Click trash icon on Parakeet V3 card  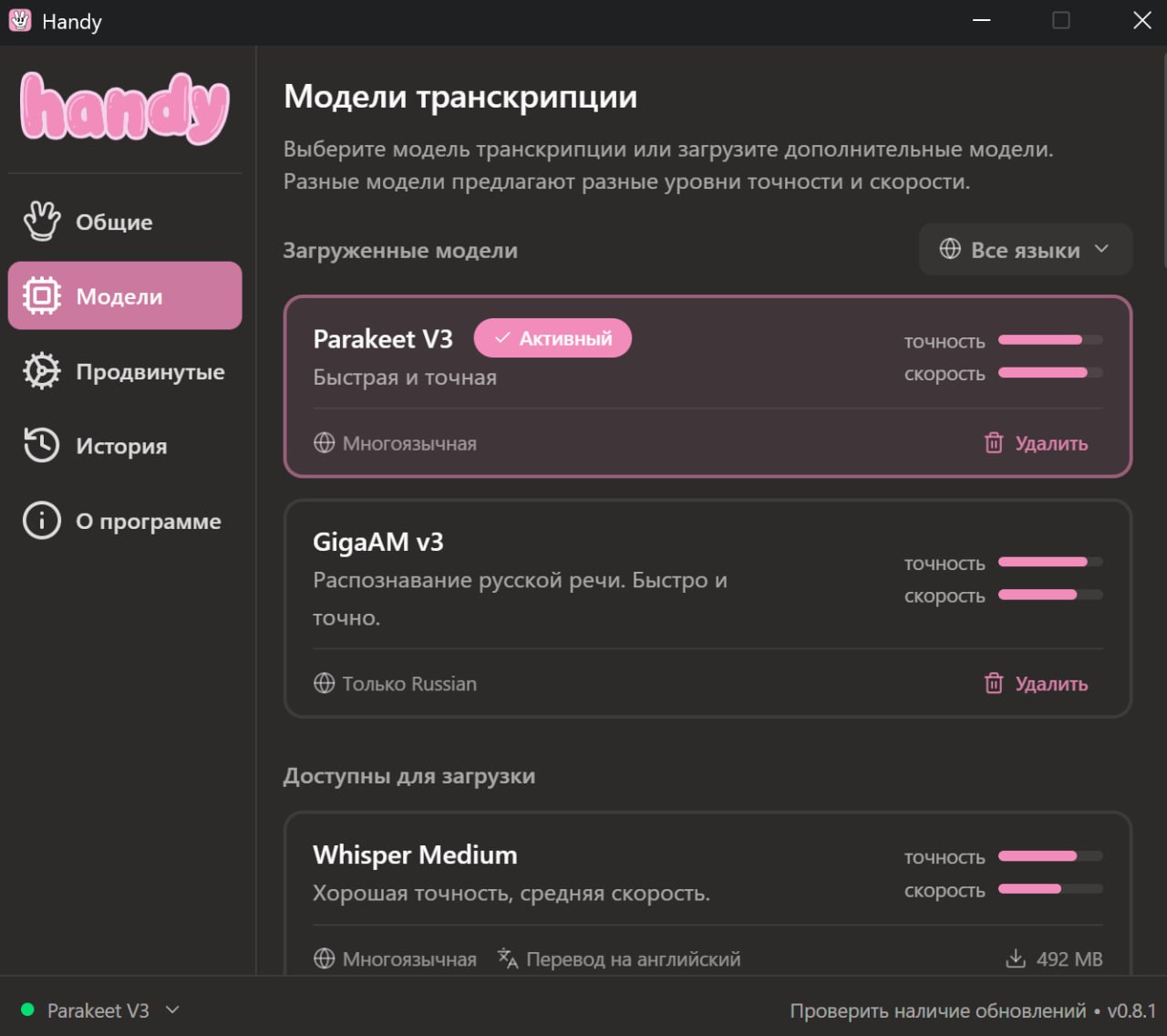[994, 443]
